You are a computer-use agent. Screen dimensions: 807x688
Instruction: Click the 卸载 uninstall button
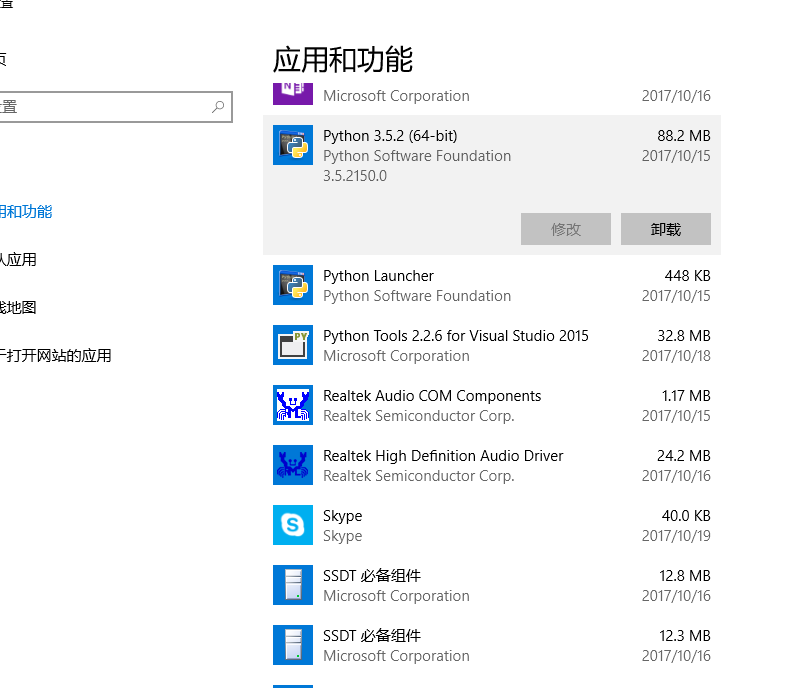point(665,229)
